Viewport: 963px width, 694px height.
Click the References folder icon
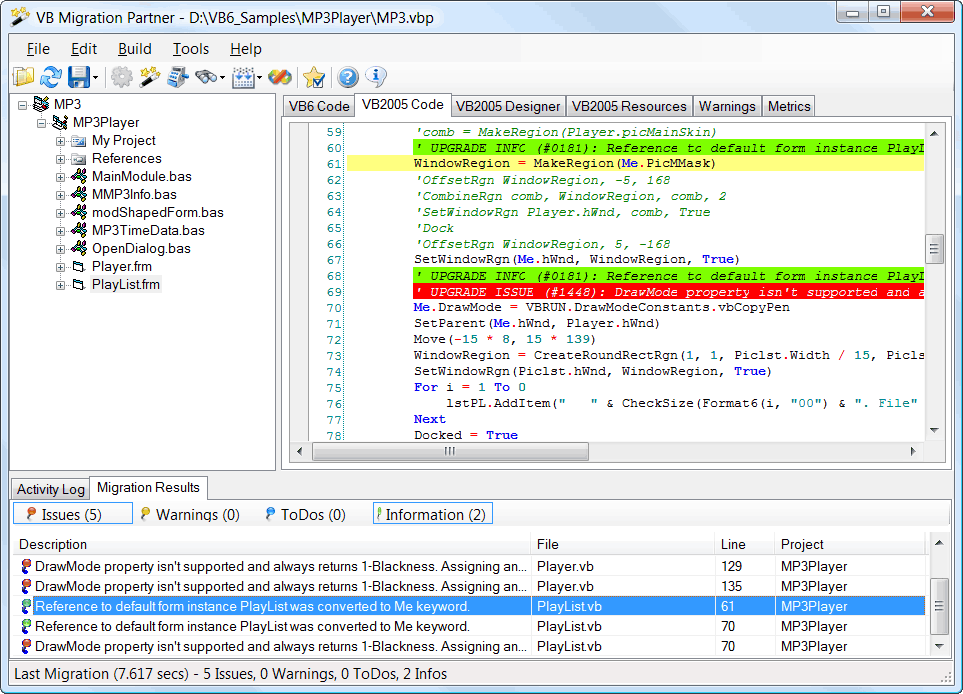[79, 159]
